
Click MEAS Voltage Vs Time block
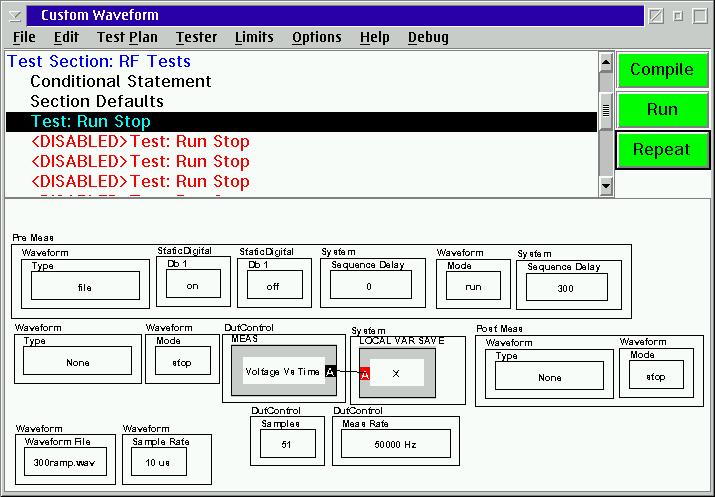pos(284,370)
